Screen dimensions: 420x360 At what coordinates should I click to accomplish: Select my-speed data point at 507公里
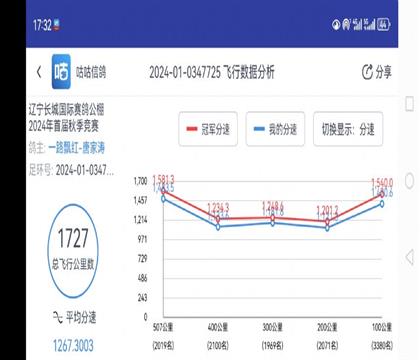coord(163,199)
